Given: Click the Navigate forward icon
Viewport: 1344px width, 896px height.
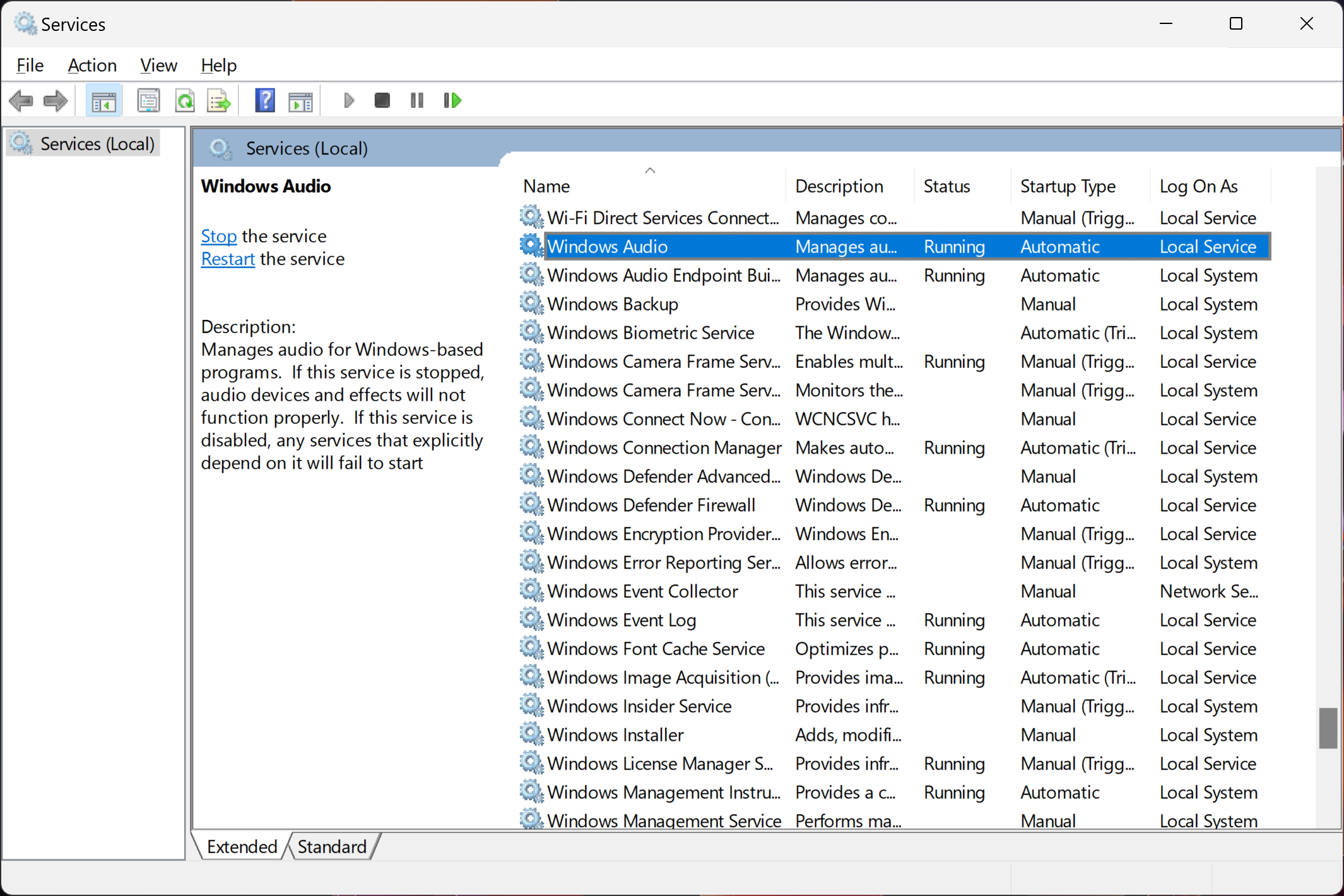Looking at the screenshot, I should 55,100.
